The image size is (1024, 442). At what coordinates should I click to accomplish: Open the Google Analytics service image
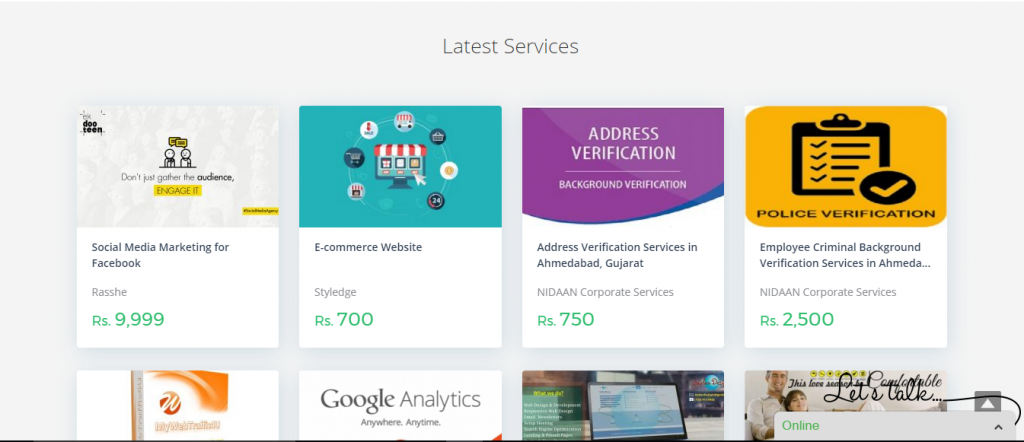pyautogui.click(x=400, y=405)
